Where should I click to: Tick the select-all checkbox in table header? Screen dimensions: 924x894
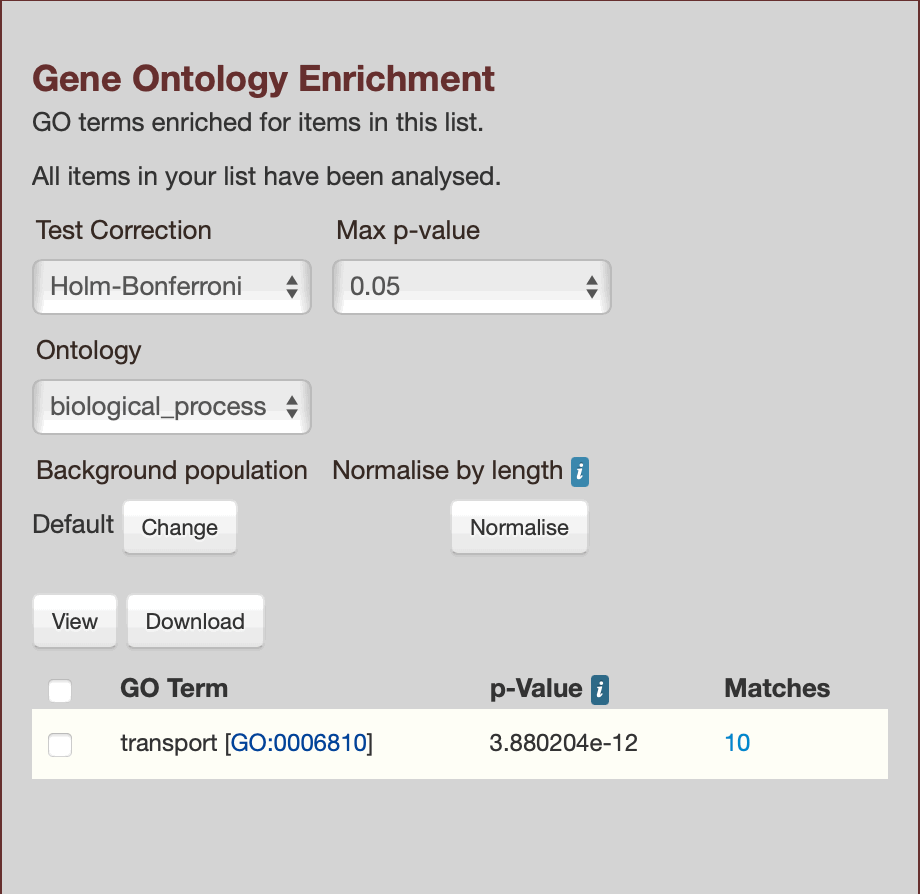[60, 690]
